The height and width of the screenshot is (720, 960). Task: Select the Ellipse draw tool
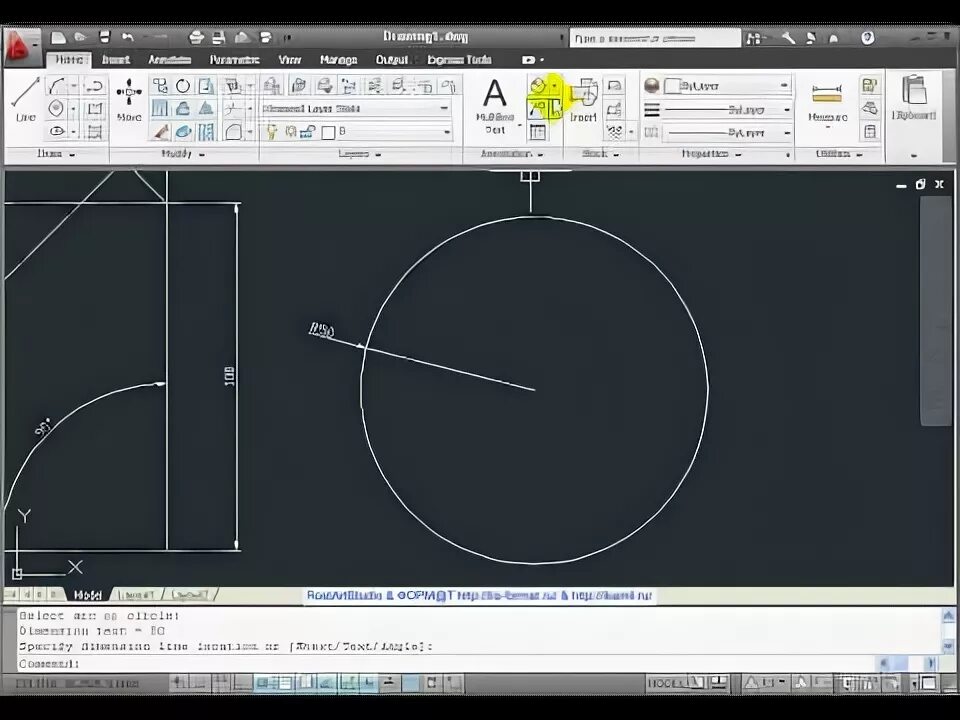57,132
